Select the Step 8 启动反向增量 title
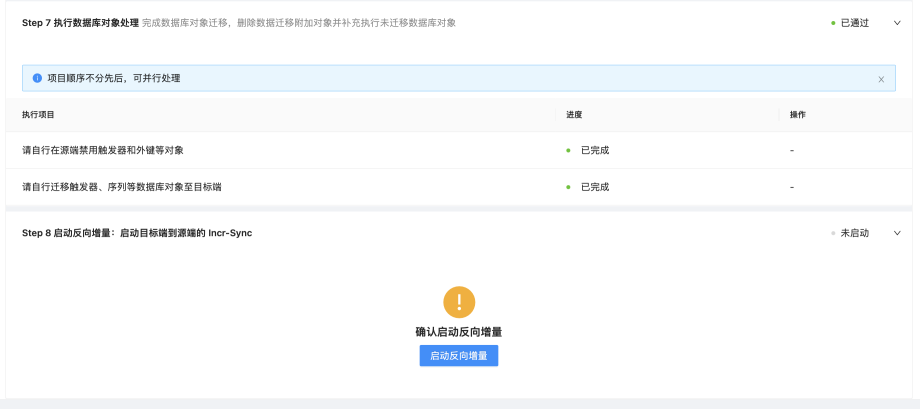 (x=137, y=233)
